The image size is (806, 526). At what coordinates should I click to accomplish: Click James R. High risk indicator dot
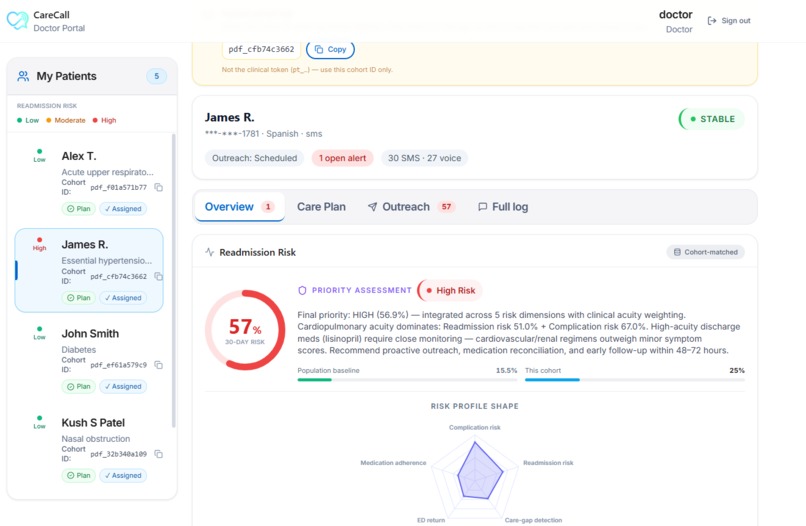(x=40, y=240)
